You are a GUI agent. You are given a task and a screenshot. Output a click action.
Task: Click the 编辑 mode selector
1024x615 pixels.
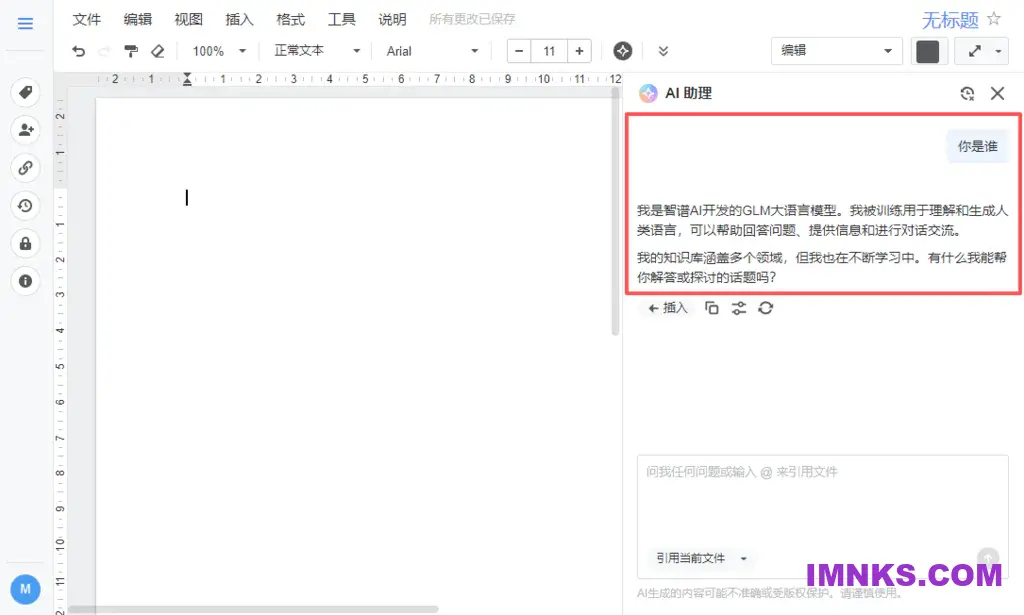836,51
